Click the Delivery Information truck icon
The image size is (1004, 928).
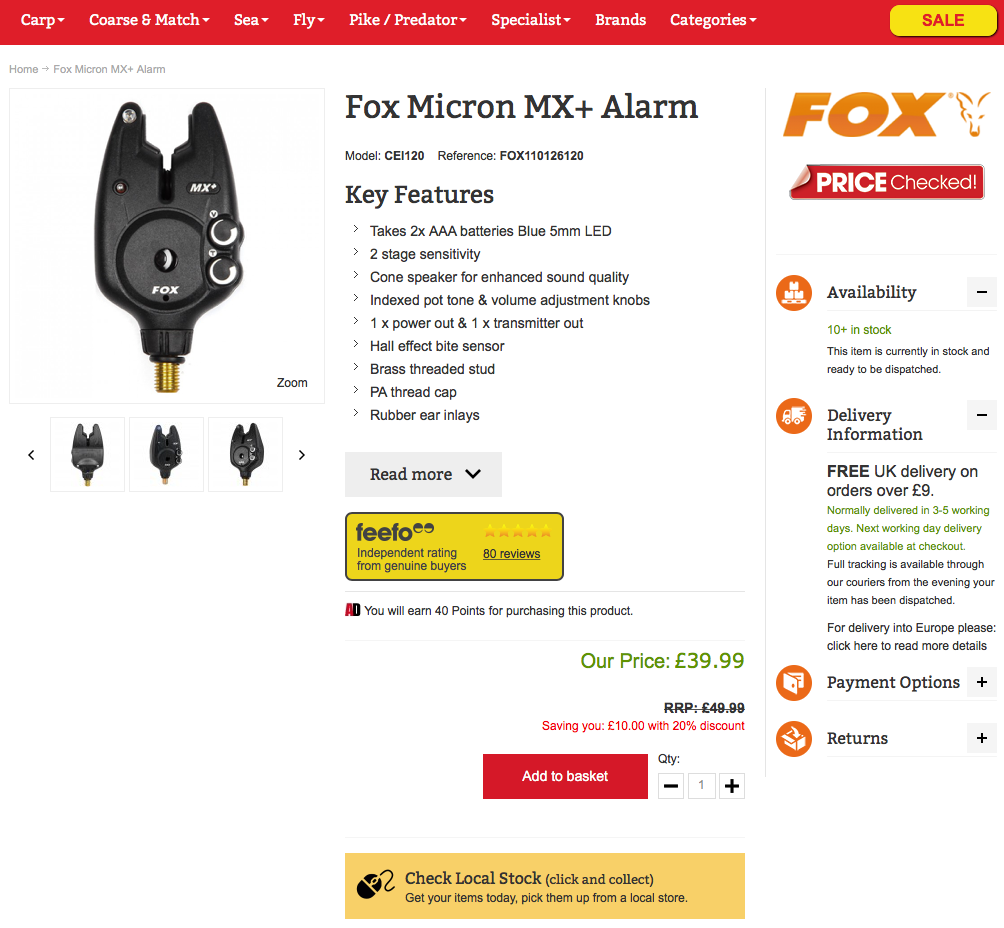pyautogui.click(x=793, y=416)
